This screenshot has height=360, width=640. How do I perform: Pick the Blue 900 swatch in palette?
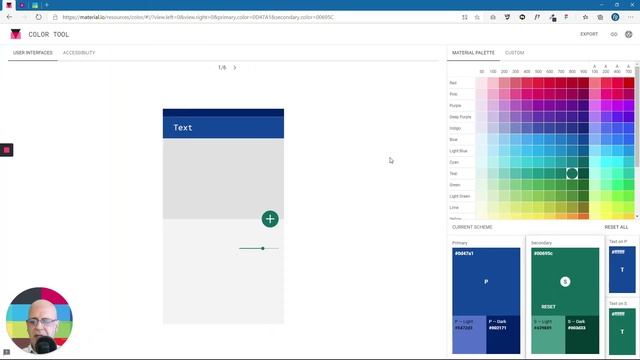(x=583, y=140)
